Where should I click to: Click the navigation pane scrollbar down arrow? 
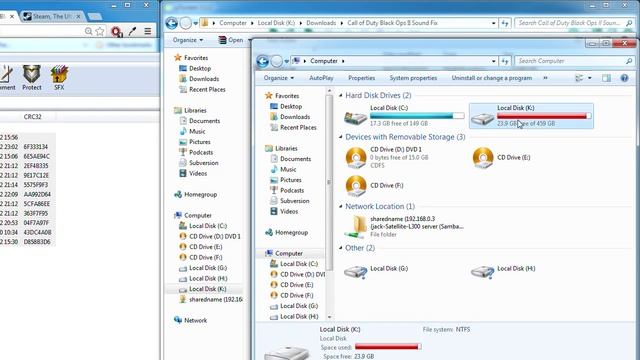pyautogui.click(x=329, y=317)
